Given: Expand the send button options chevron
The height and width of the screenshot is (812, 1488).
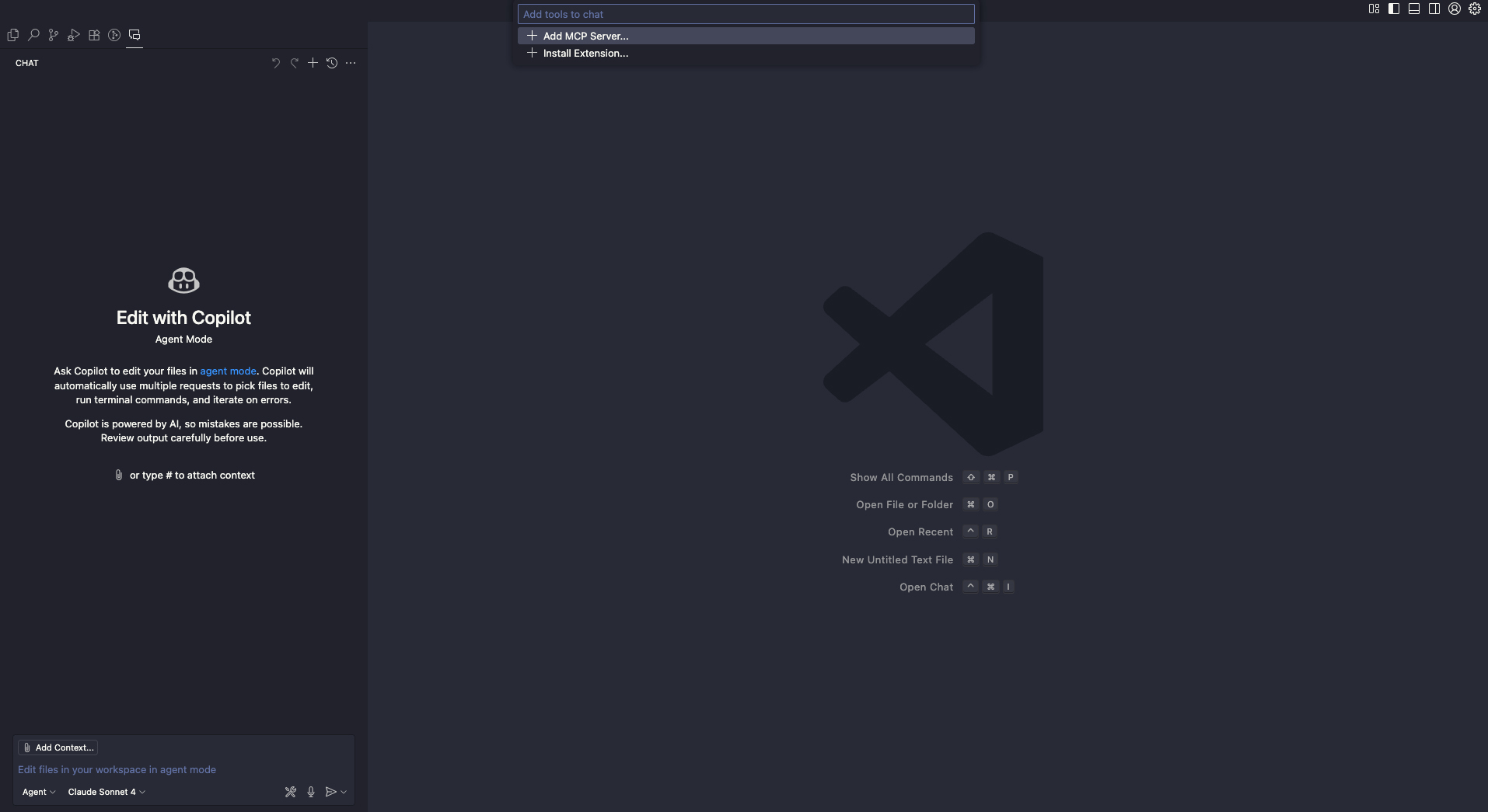Looking at the screenshot, I should [344, 792].
